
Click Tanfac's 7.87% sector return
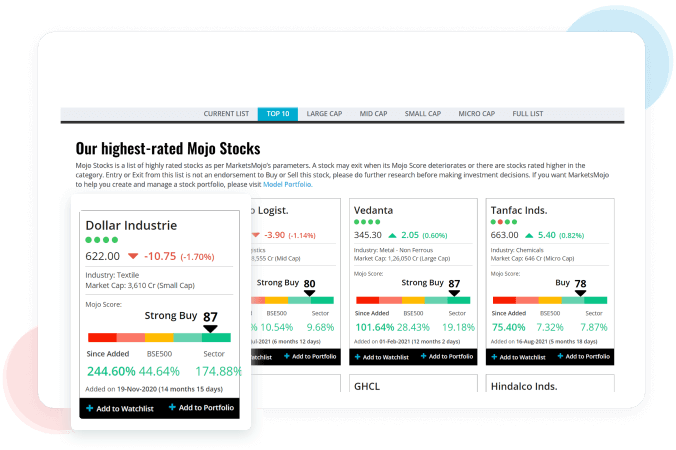(x=594, y=328)
